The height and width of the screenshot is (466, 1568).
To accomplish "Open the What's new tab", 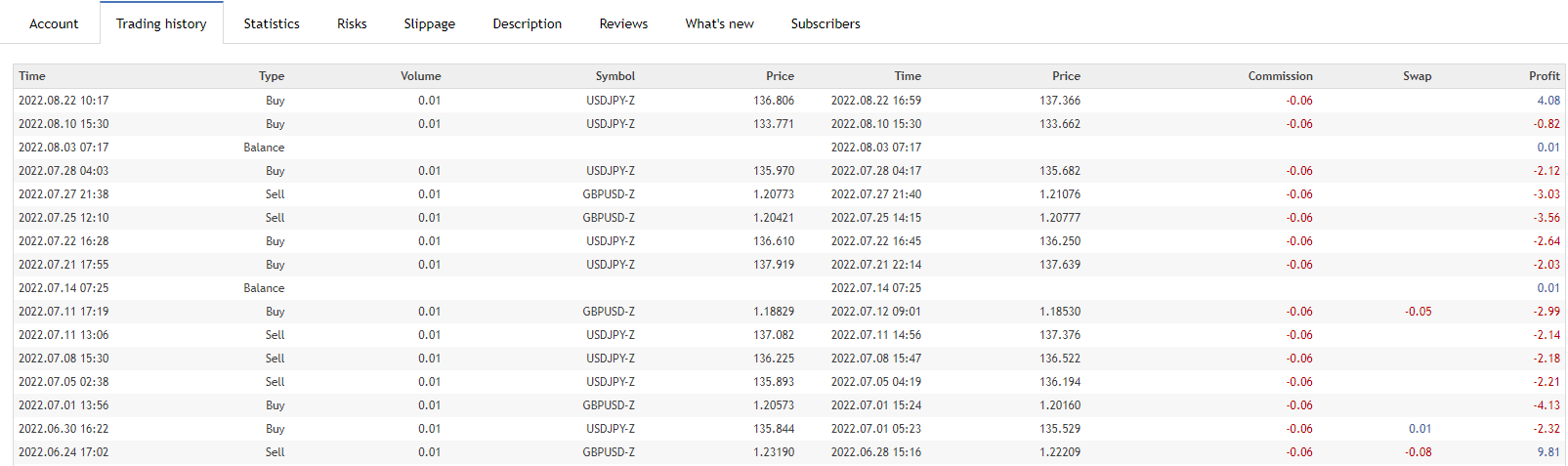I will pos(719,23).
